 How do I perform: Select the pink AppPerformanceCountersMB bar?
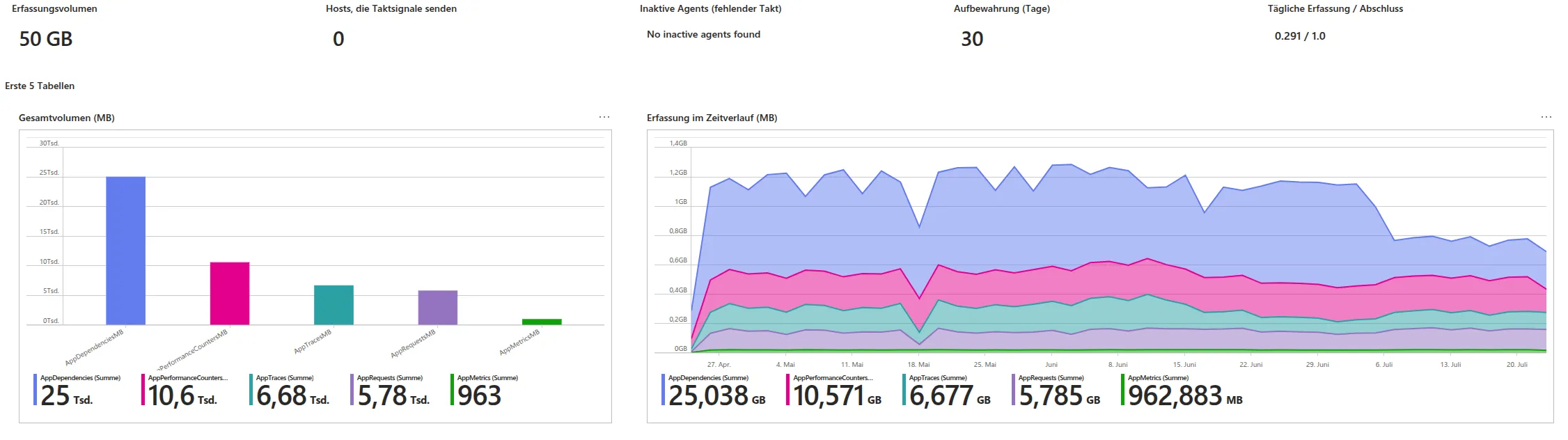pos(230,293)
